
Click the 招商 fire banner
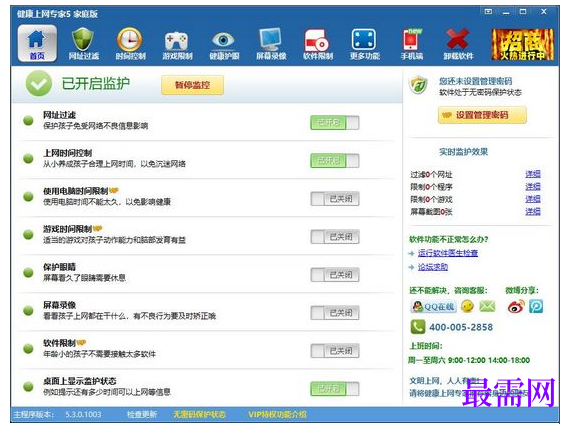click(522, 44)
